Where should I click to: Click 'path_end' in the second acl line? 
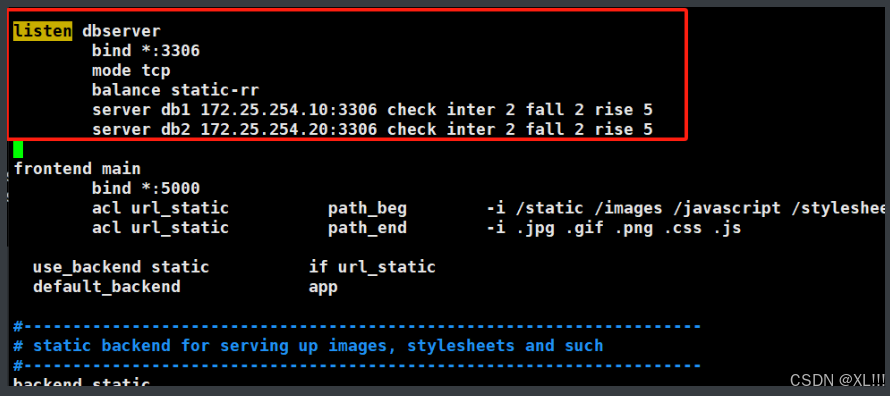[x=367, y=228]
